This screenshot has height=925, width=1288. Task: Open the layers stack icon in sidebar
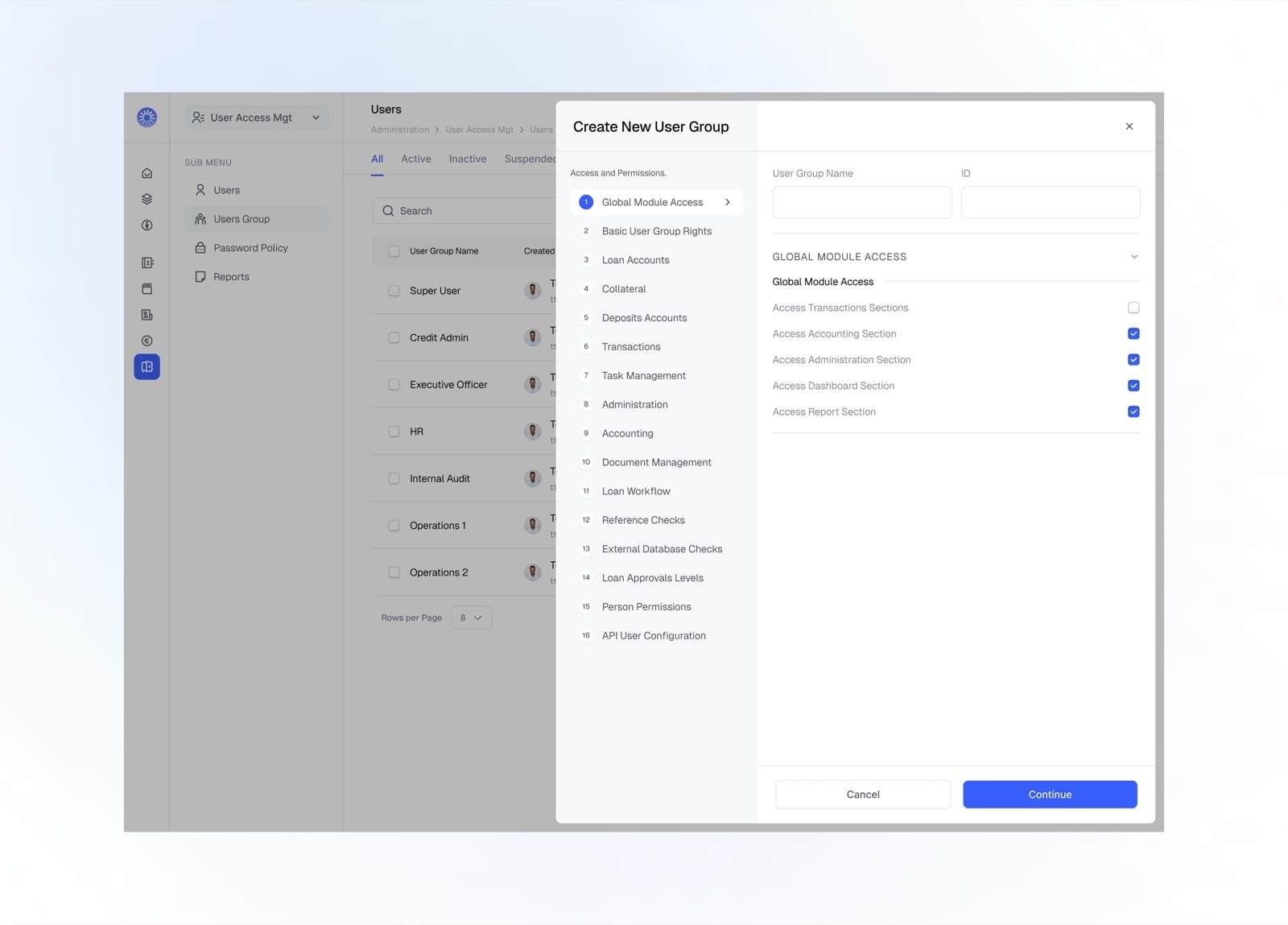[147, 199]
